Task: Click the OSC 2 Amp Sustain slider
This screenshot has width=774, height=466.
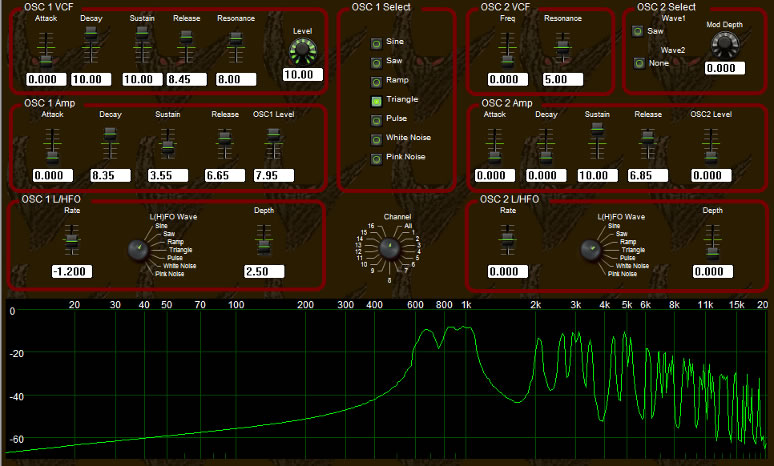Action: (x=597, y=141)
